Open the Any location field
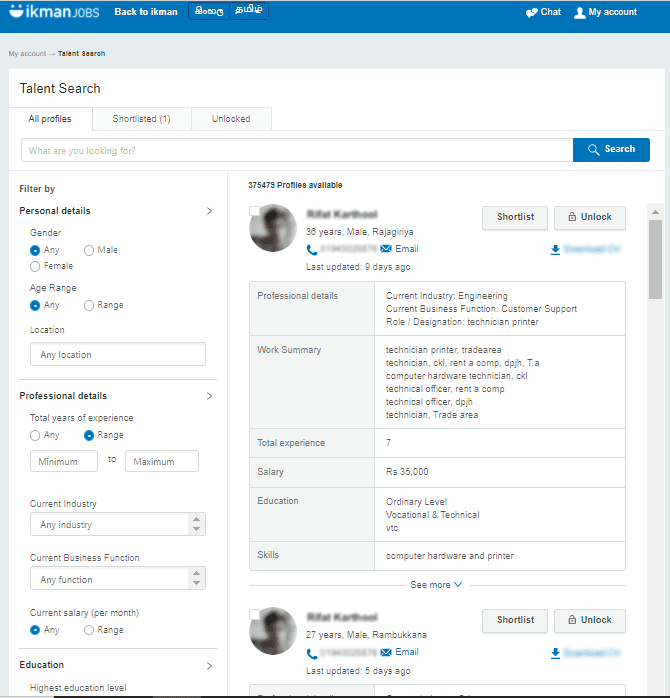 point(118,354)
